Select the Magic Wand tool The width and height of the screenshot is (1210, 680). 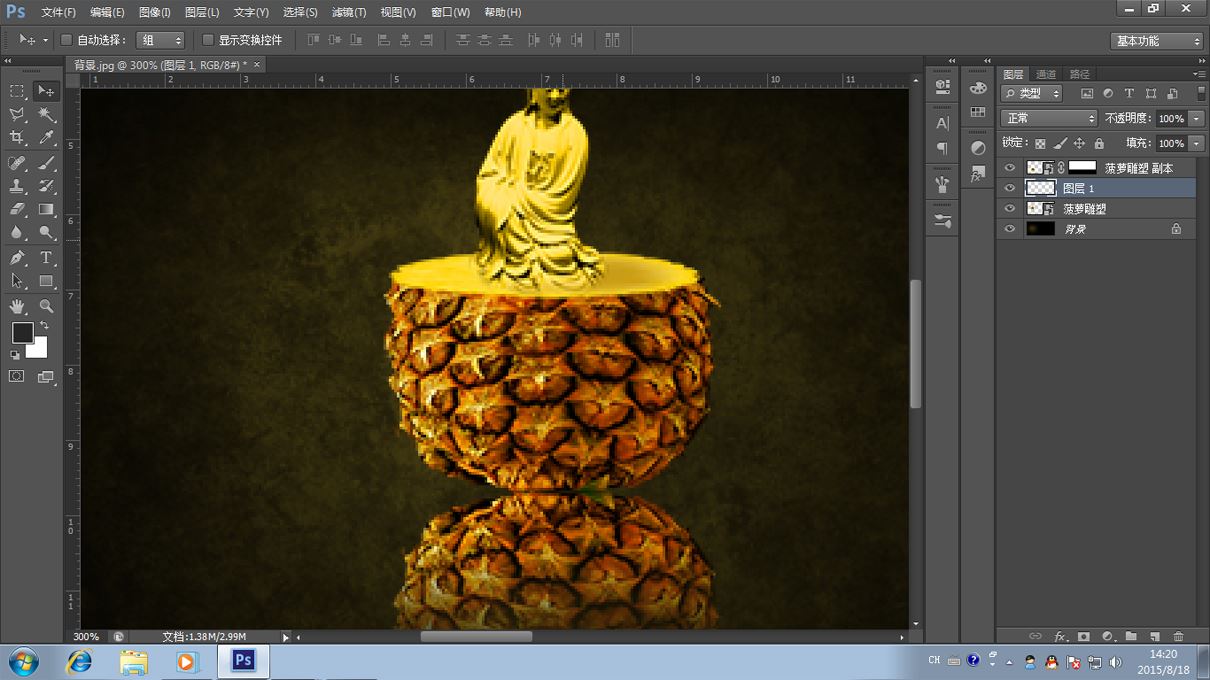pos(46,115)
